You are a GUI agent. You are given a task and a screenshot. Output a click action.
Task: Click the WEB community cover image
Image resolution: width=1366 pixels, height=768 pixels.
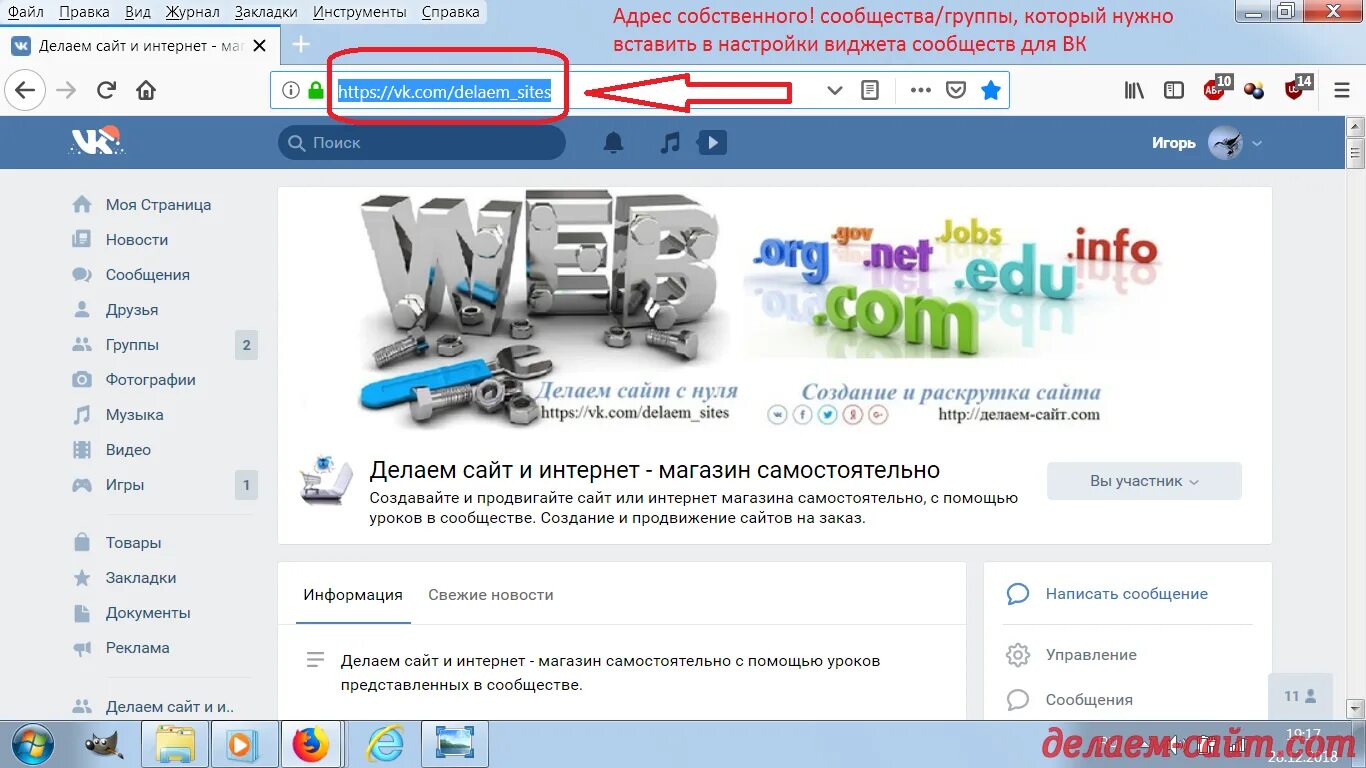(775, 310)
